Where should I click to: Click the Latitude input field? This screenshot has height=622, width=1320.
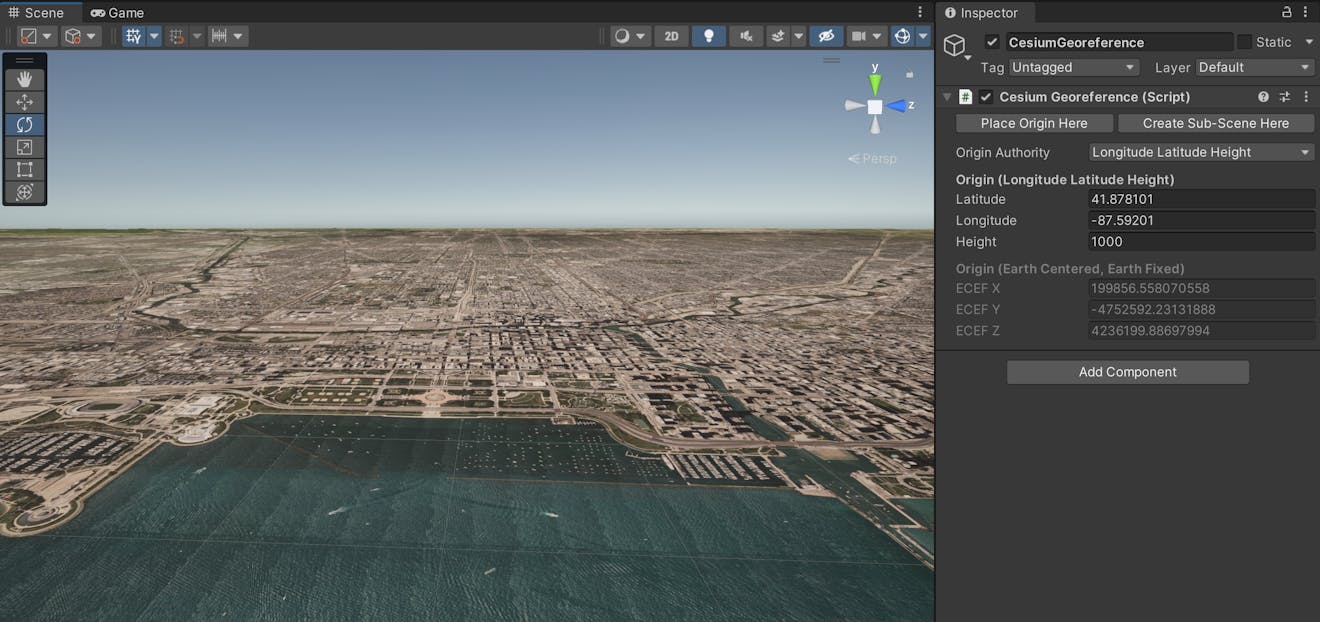click(1200, 199)
